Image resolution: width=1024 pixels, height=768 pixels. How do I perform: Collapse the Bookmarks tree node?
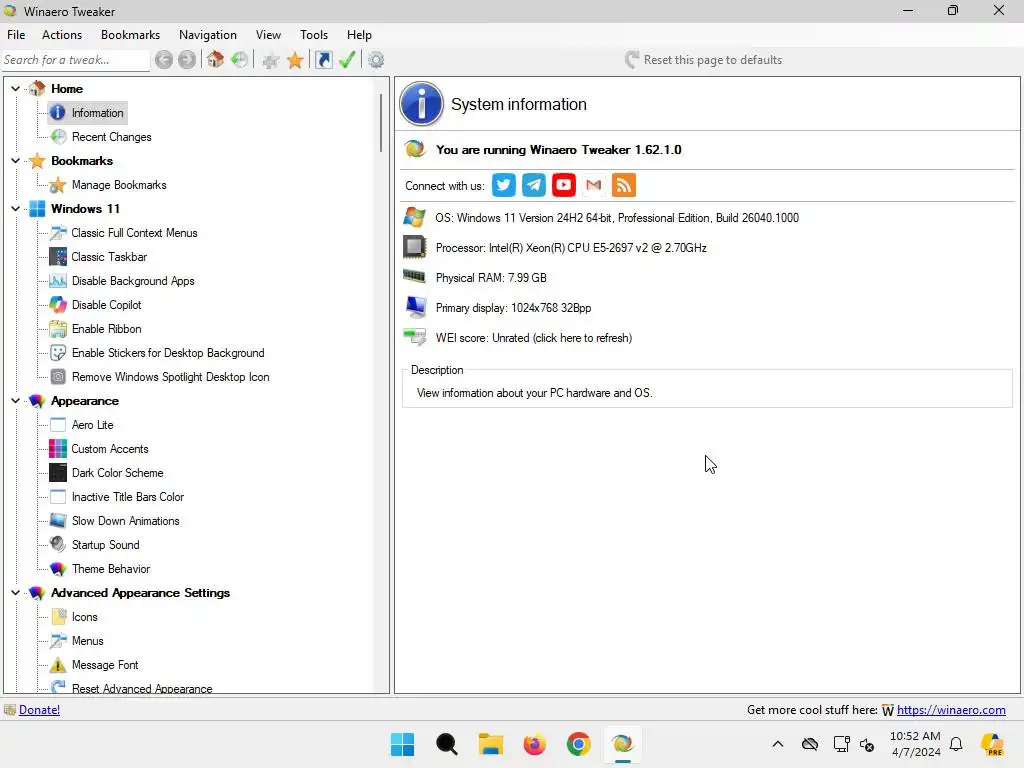(x=16, y=161)
